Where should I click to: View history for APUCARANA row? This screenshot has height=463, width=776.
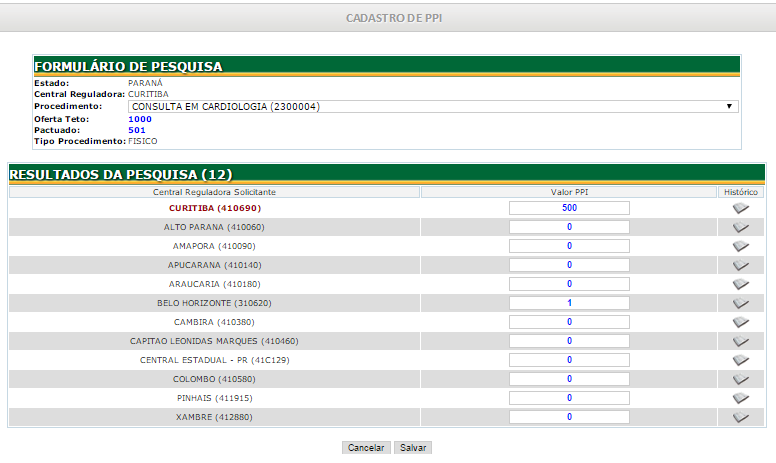coord(740,265)
